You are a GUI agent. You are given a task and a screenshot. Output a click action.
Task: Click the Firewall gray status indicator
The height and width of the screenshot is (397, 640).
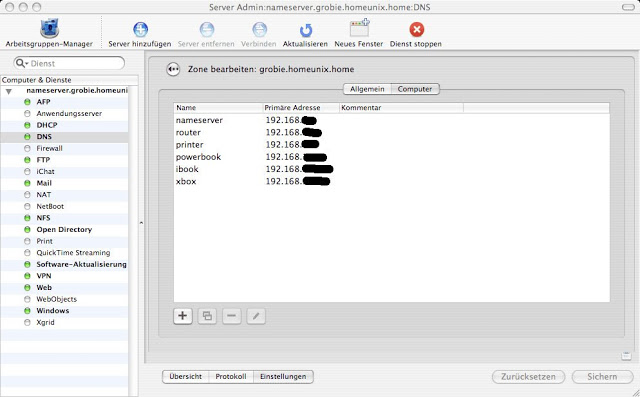[x=27, y=148]
